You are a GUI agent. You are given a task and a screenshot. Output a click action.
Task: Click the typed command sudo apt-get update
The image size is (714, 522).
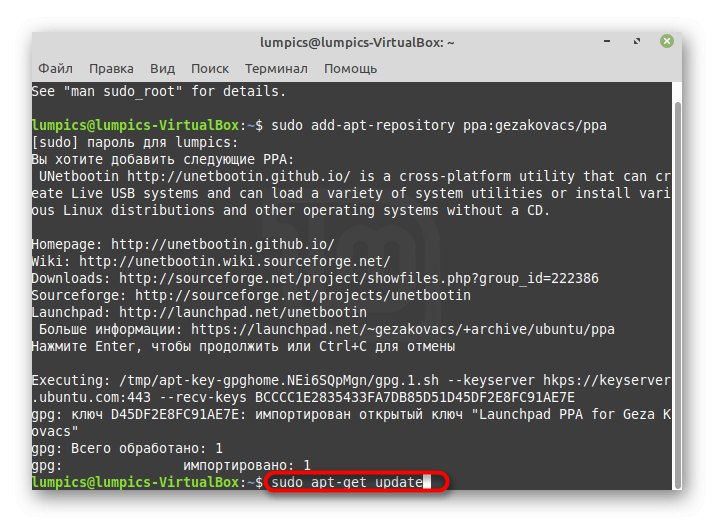[x=347, y=482]
